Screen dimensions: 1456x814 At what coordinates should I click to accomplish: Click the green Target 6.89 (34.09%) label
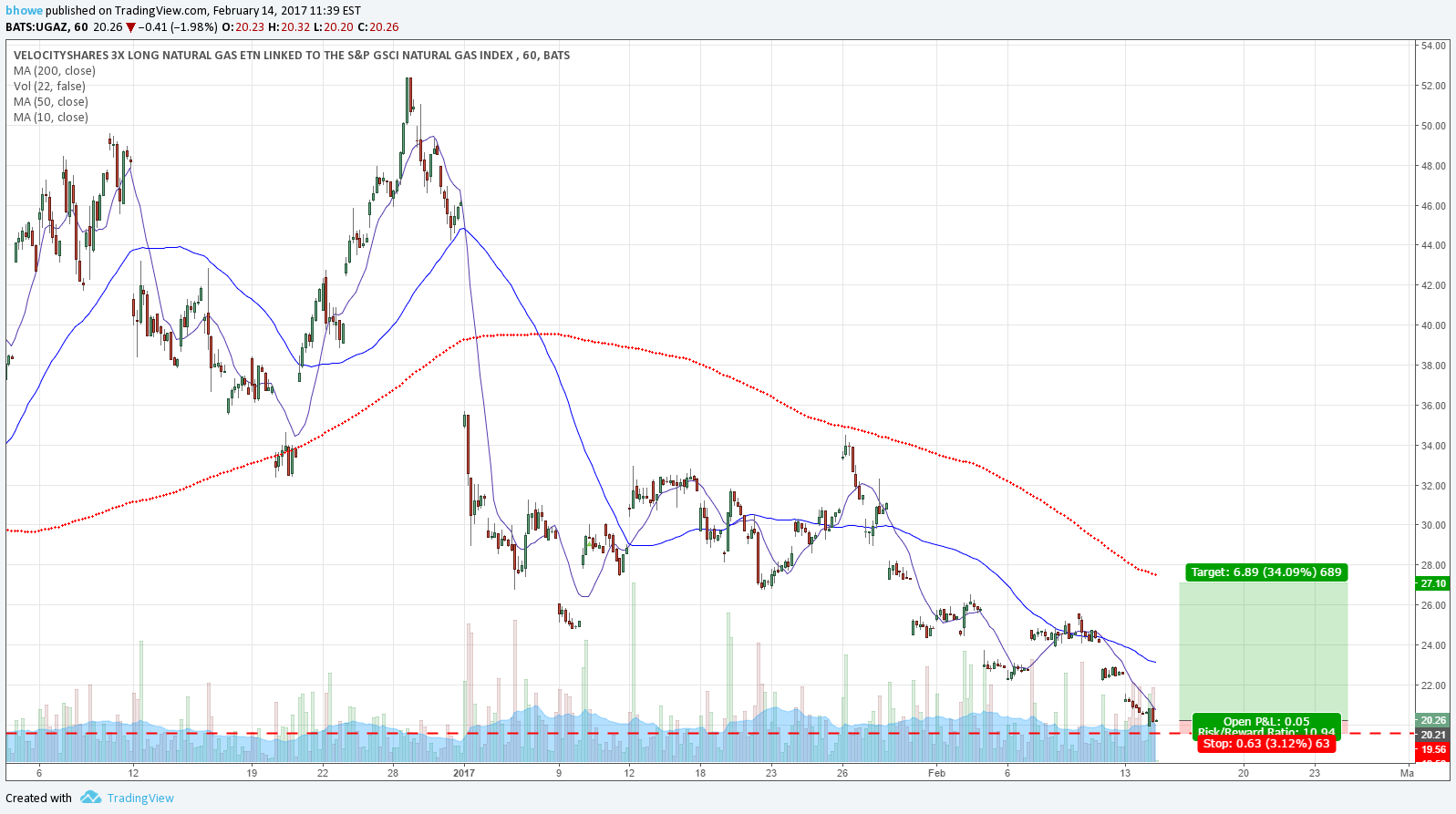tap(1265, 572)
